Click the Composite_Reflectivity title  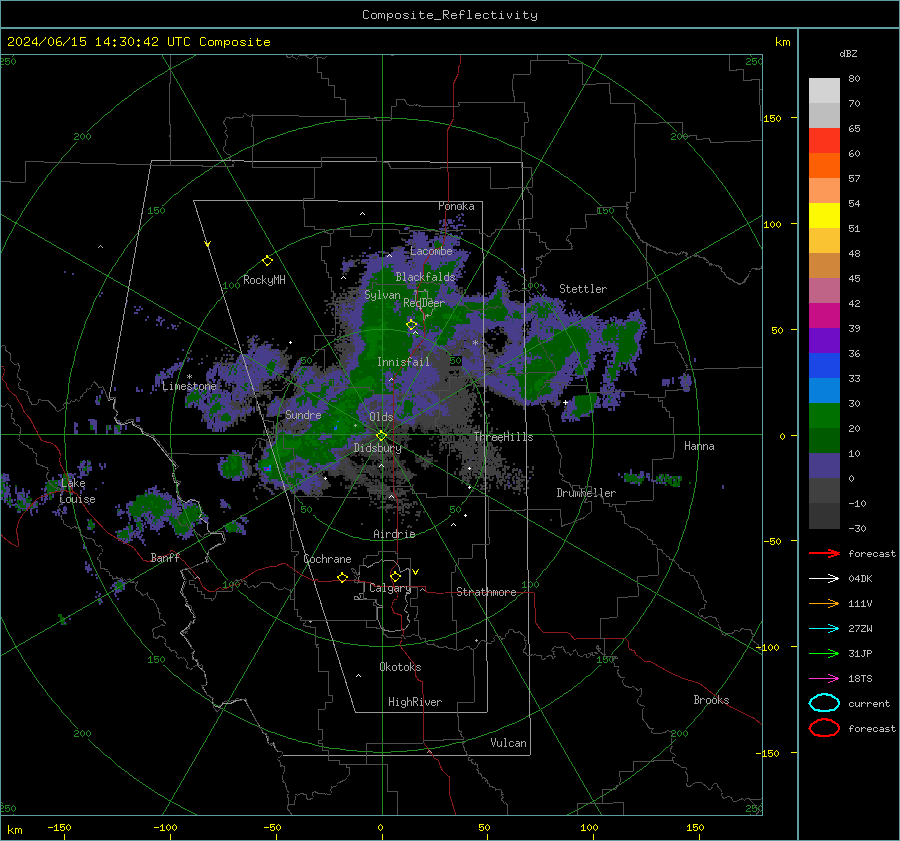coord(450,15)
